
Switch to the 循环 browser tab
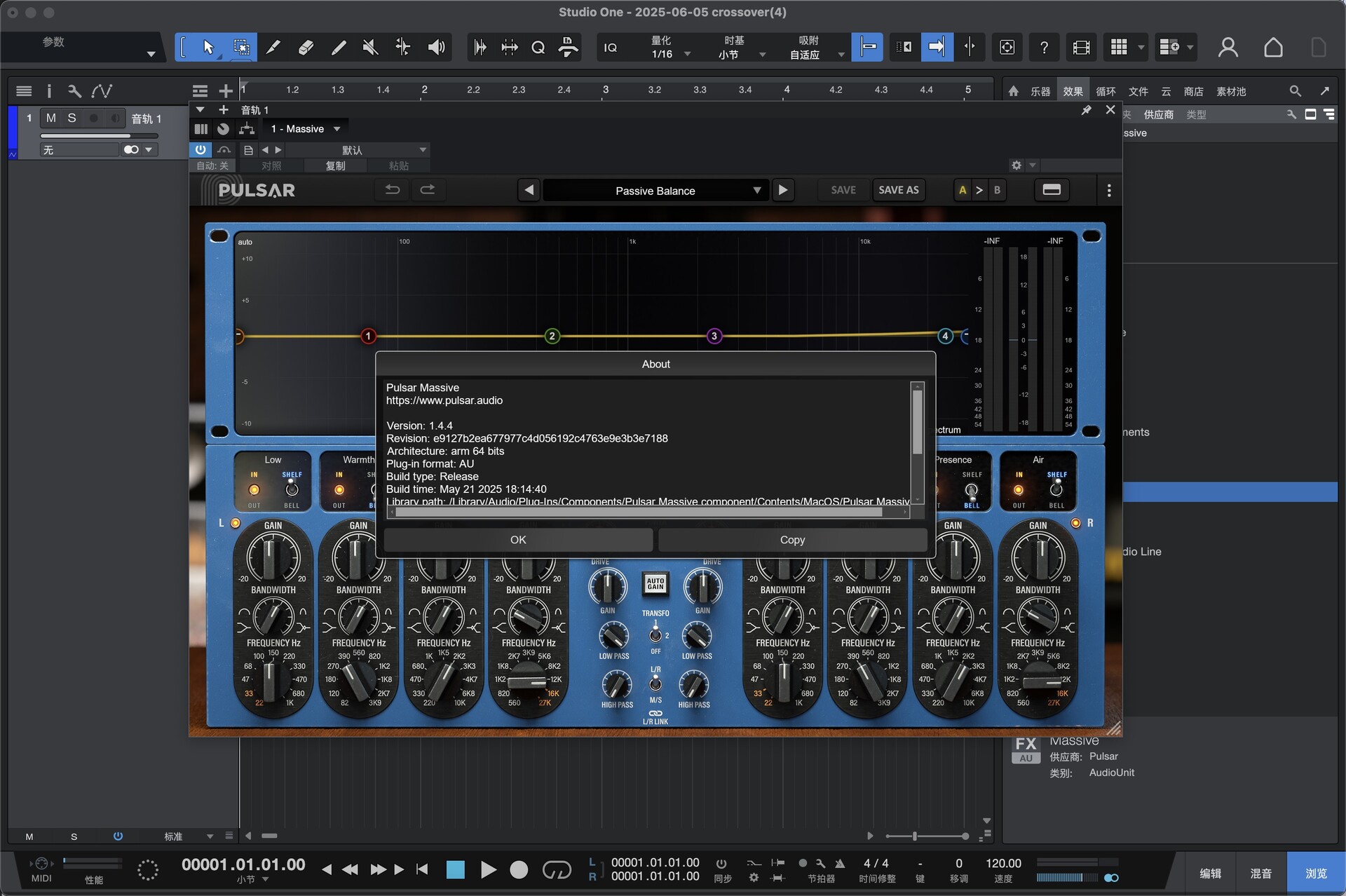tap(1106, 91)
